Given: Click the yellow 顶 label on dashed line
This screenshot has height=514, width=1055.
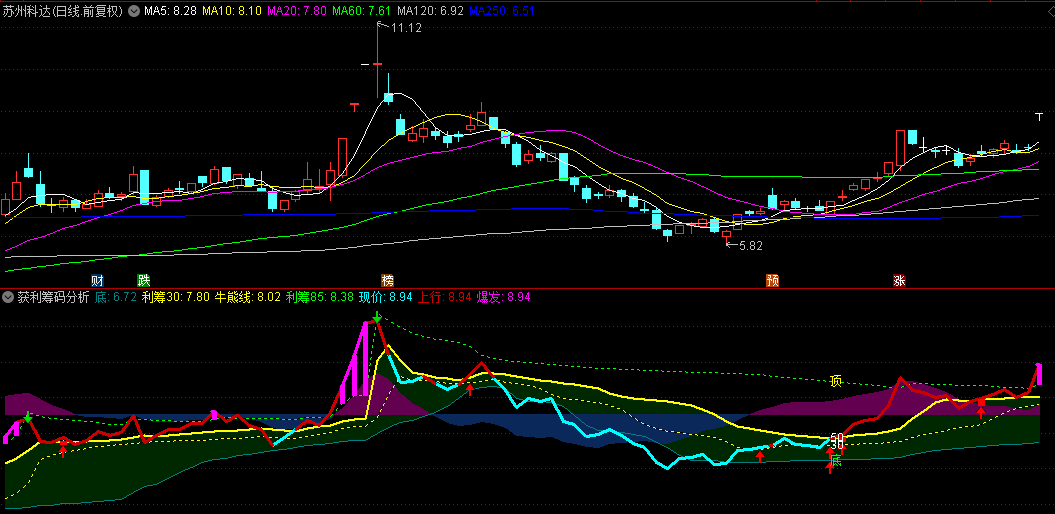Looking at the screenshot, I should click(x=836, y=381).
